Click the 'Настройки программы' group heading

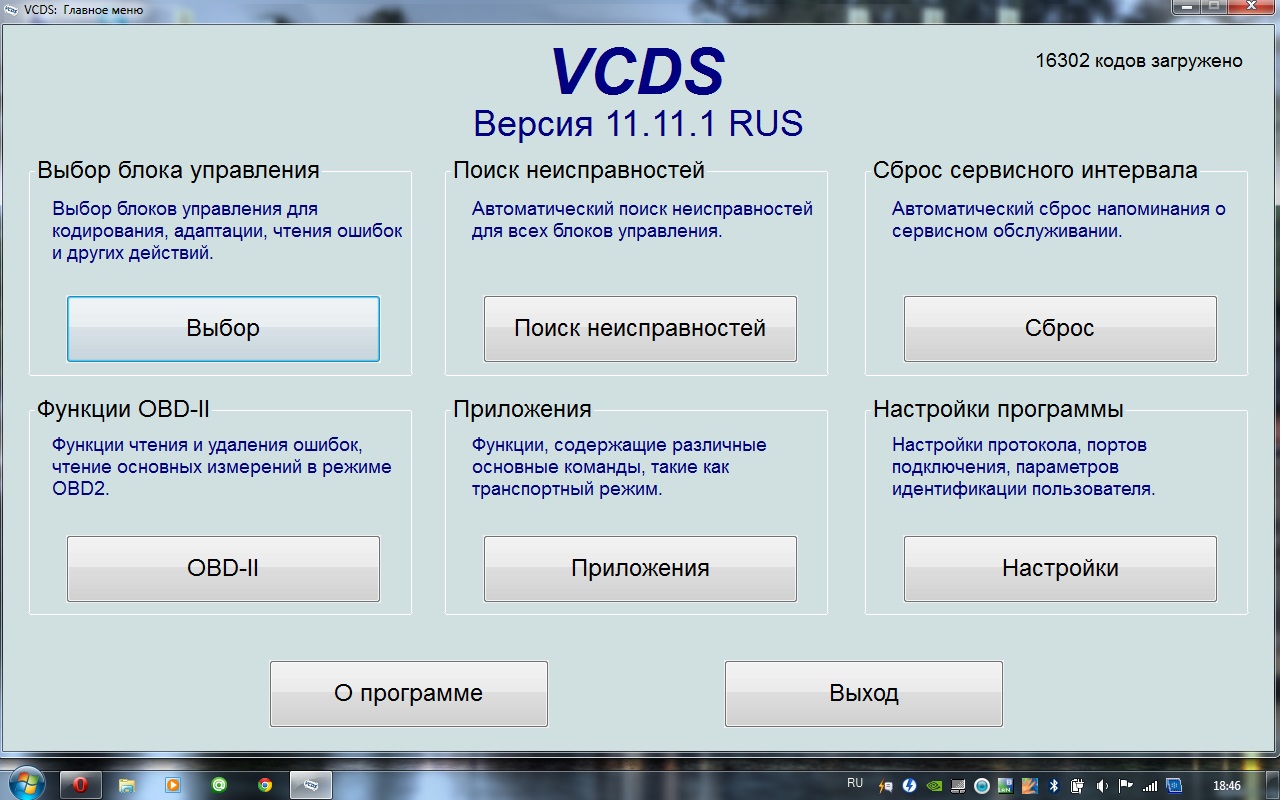998,409
